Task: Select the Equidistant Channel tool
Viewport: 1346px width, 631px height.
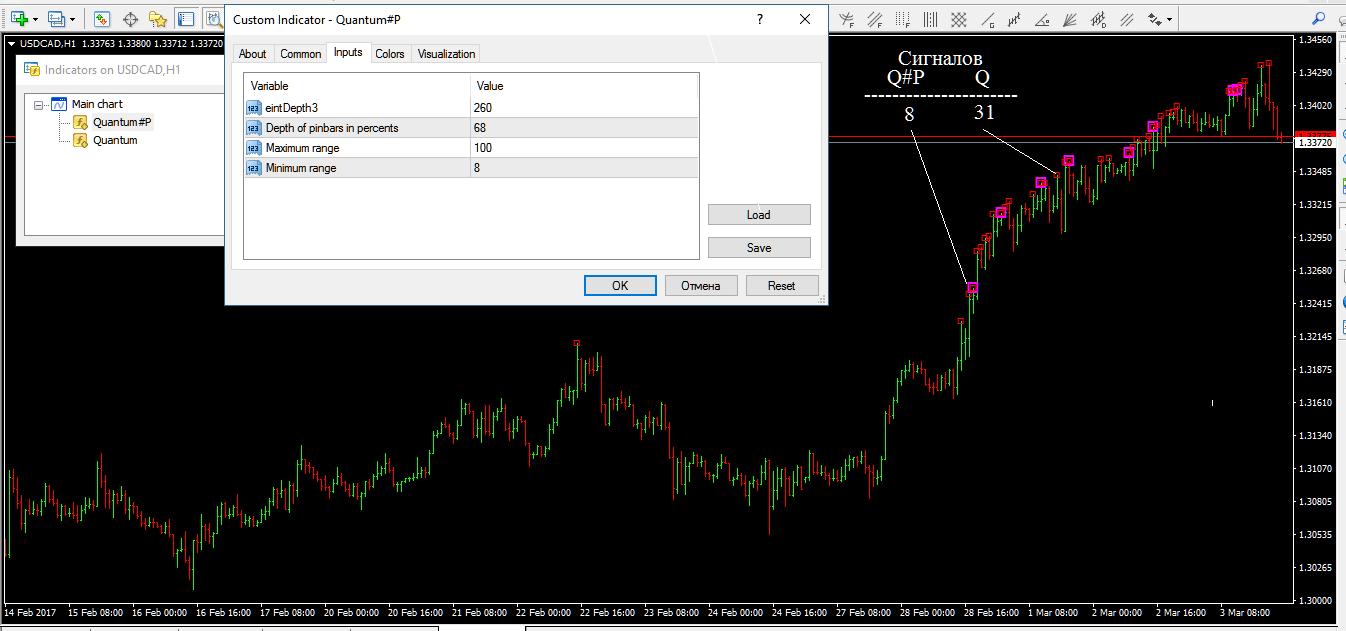Action: [1127, 19]
